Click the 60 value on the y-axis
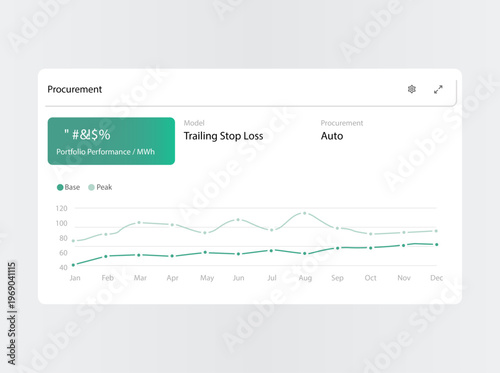 (63, 253)
